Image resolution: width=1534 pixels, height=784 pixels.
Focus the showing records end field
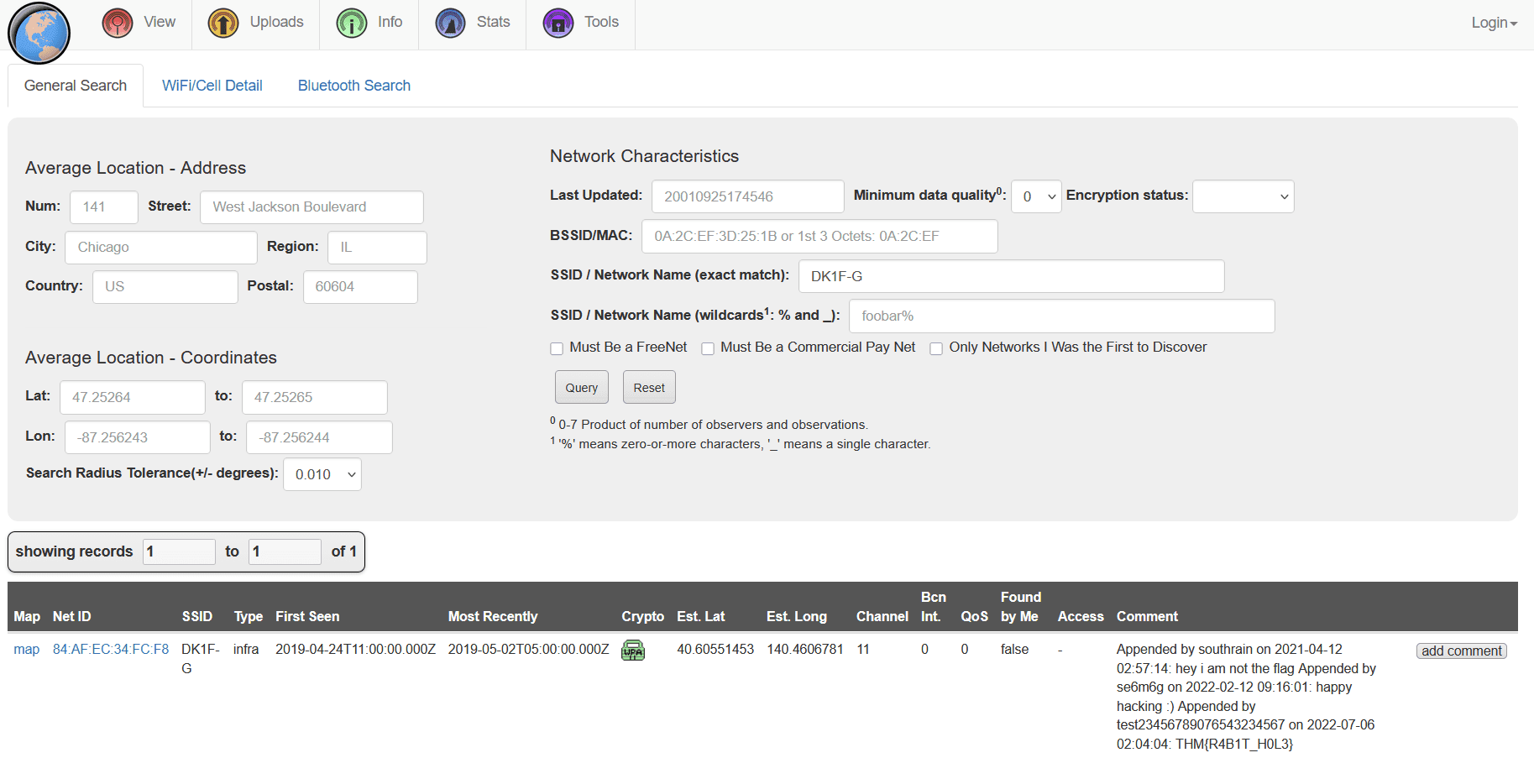[x=285, y=551]
